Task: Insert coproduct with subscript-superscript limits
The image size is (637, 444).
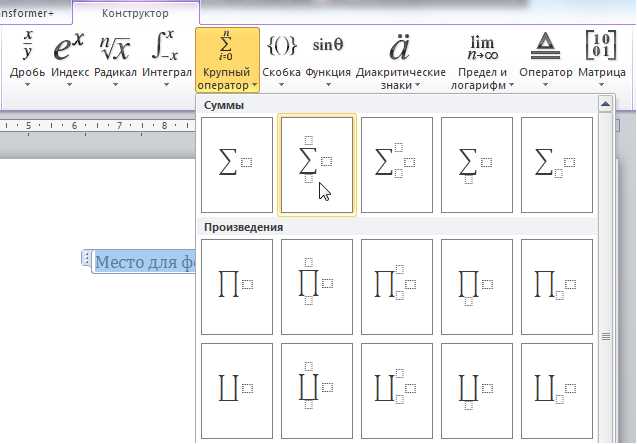Action: click(x=397, y=391)
